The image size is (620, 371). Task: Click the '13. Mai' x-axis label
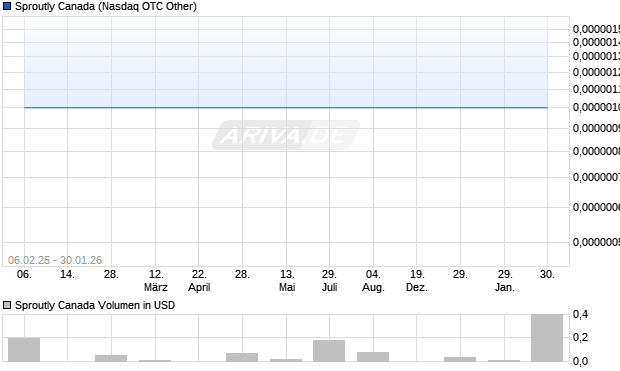[x=287, y=280]
